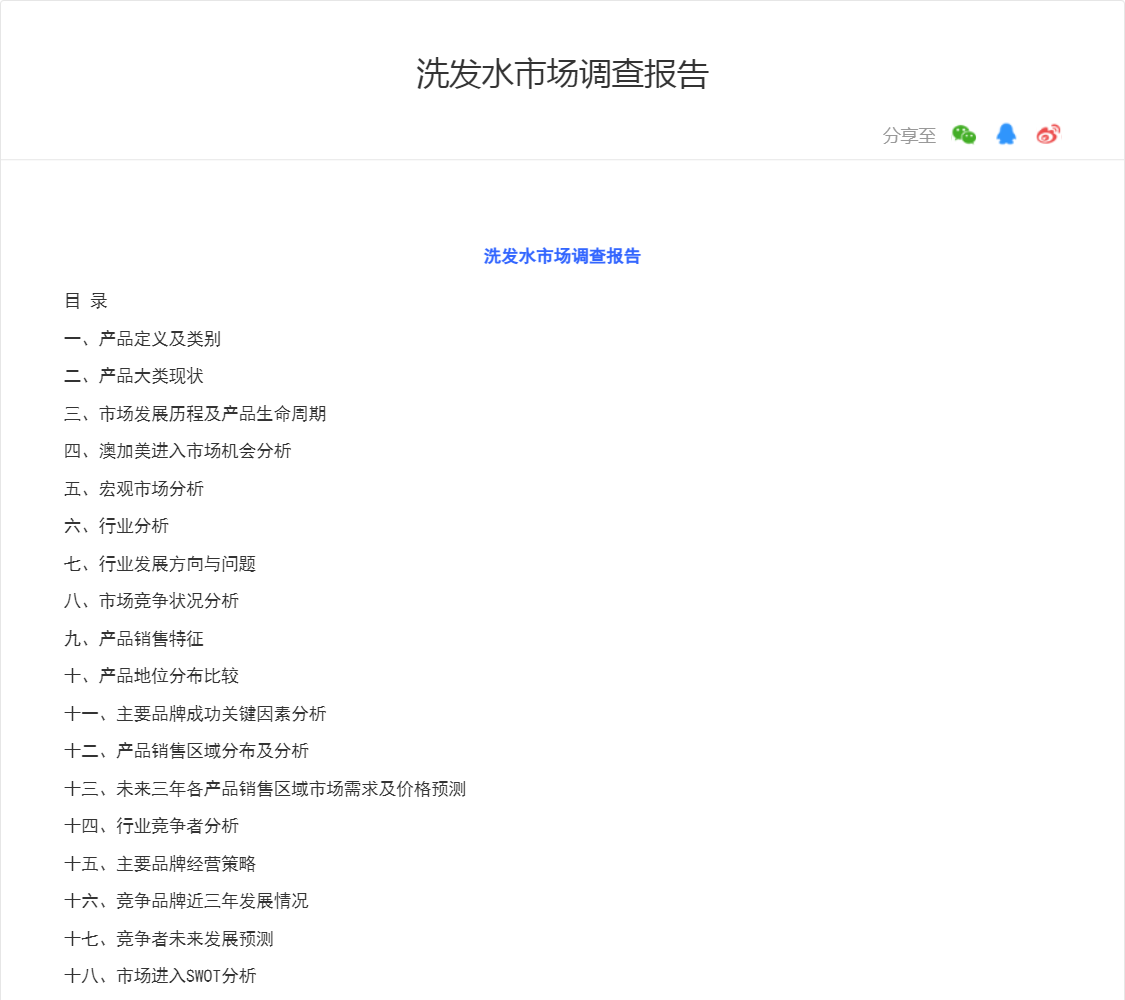
Task: Select line 十一、主要品牌成功关键因素分析
Action: point(195,714)
